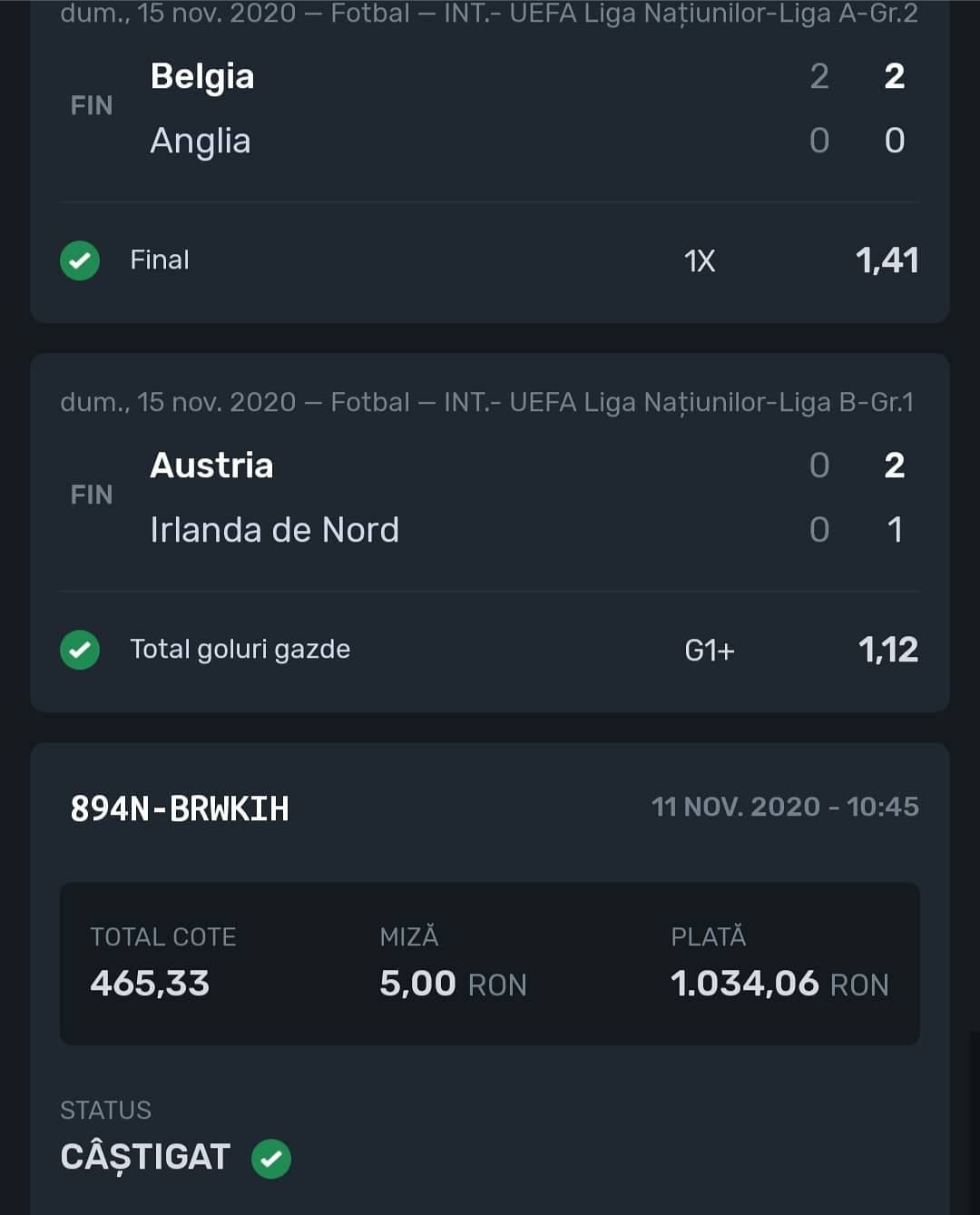
Task: Click the green checkmark beside Final bet
Action: click(x=80, y=260)
